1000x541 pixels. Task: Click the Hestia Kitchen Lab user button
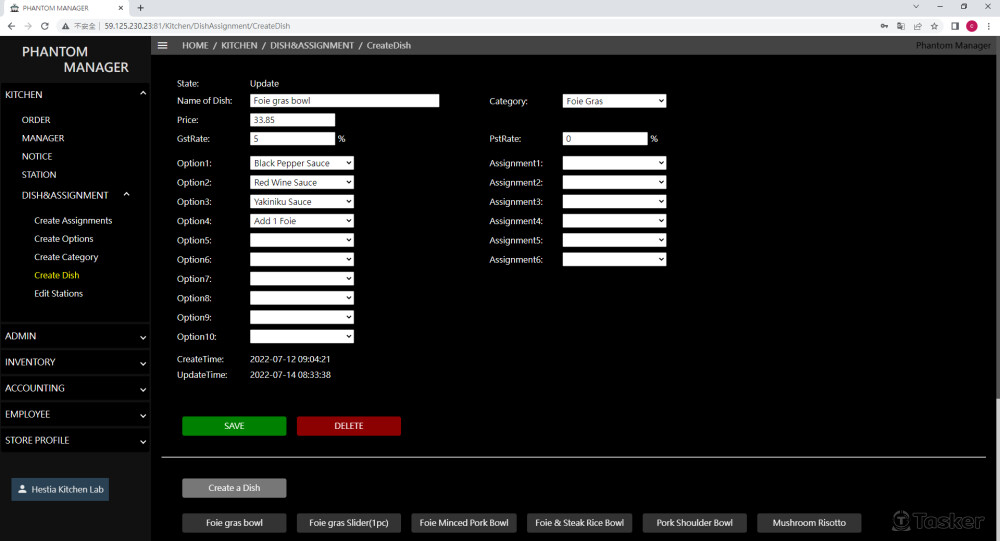[x=60, y=489]
